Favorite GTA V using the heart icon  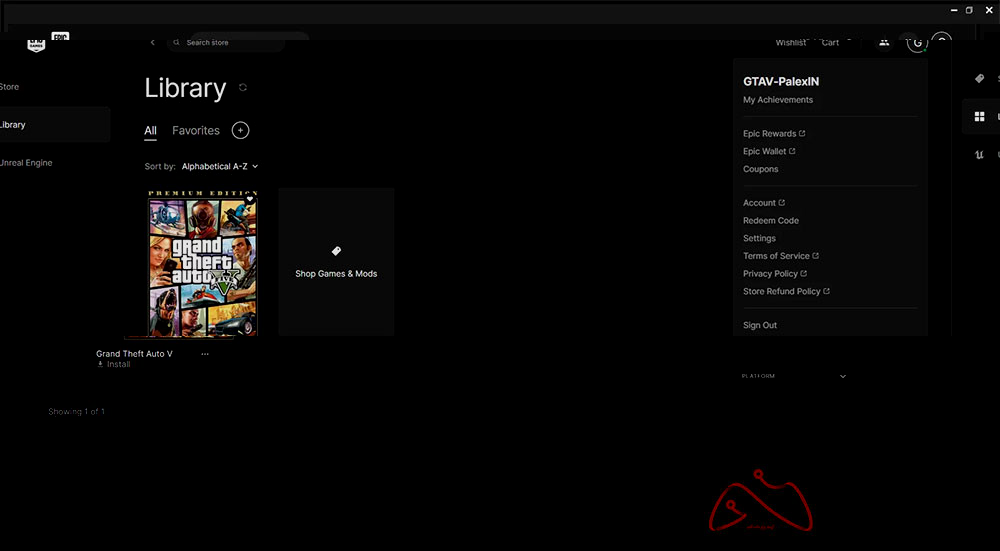pos(250,200)
